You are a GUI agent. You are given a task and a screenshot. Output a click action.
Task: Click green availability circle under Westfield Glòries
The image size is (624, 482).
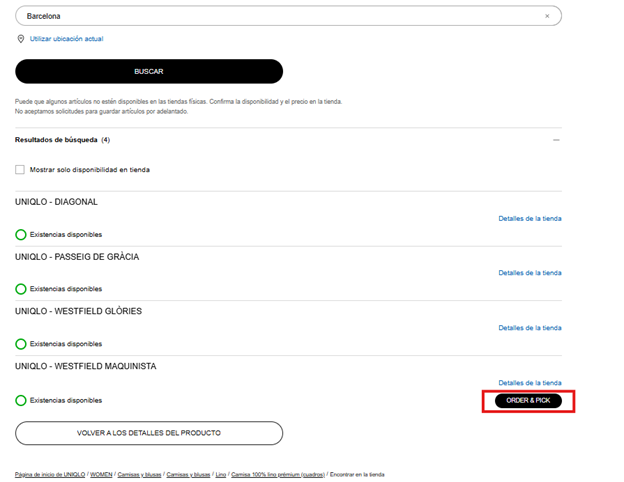click(21, 343)
